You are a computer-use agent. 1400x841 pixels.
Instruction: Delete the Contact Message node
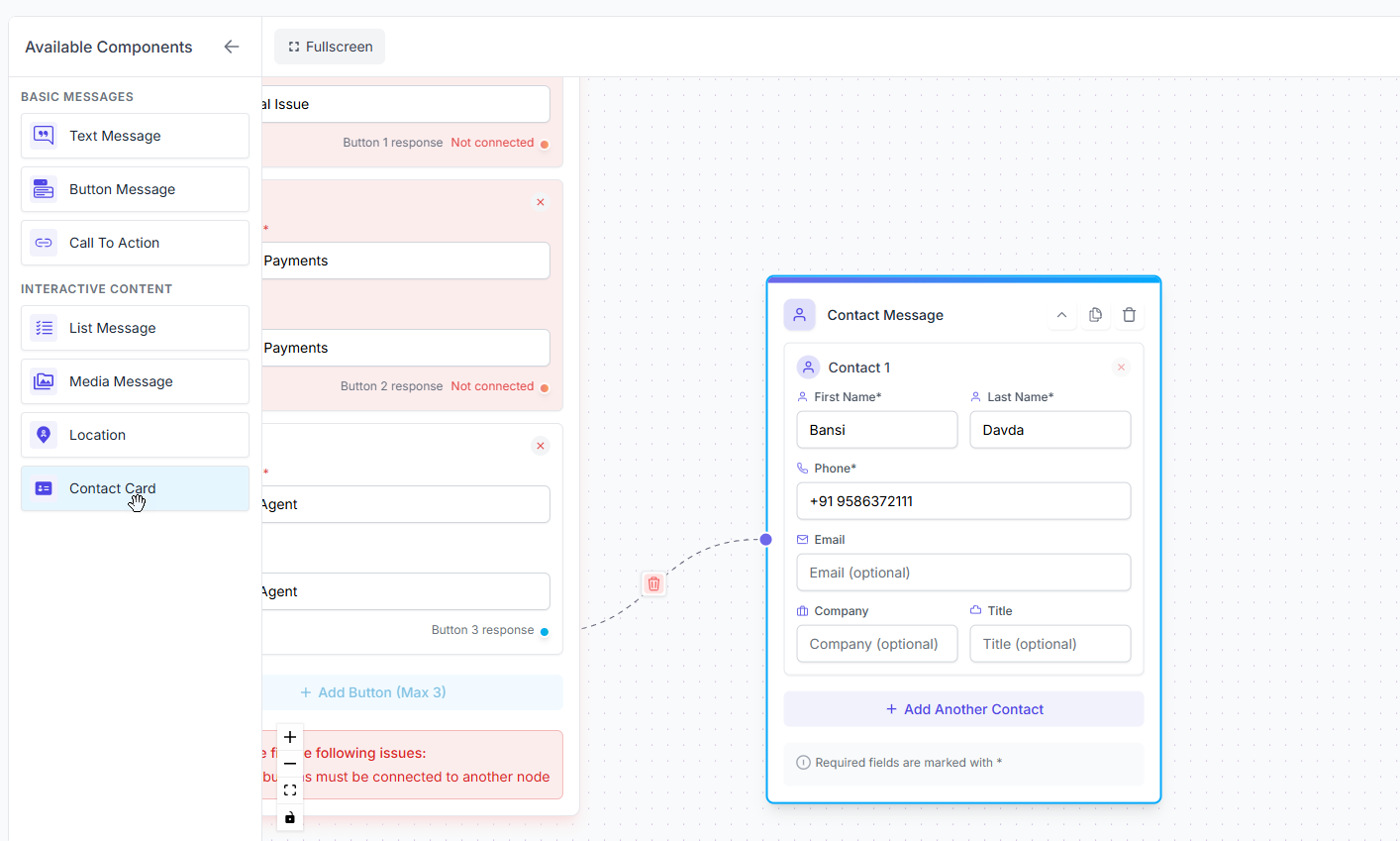(x=1129, y=314)
